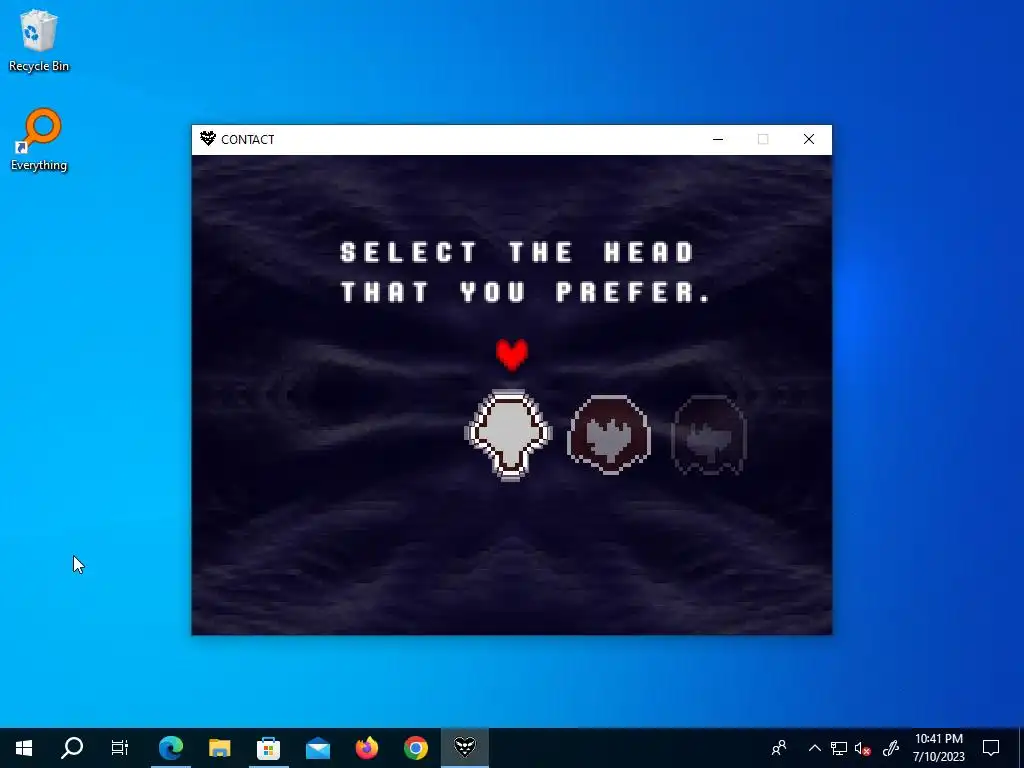Click the CONTACT window title icon
Screen dimensions: 1024x768
[x=208, y=138]
